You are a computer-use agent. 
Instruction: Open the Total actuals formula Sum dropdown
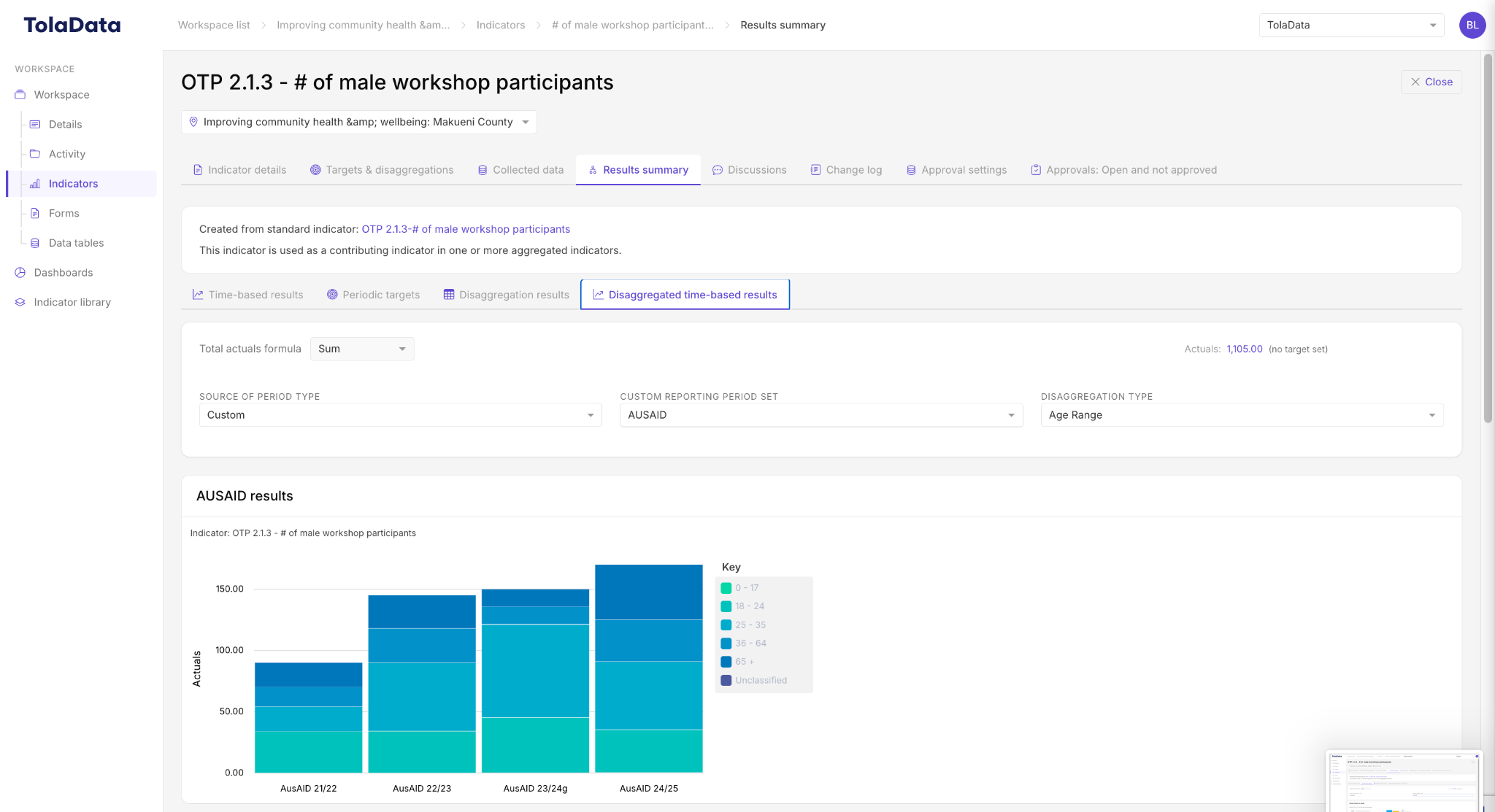[x=362, y=349]
